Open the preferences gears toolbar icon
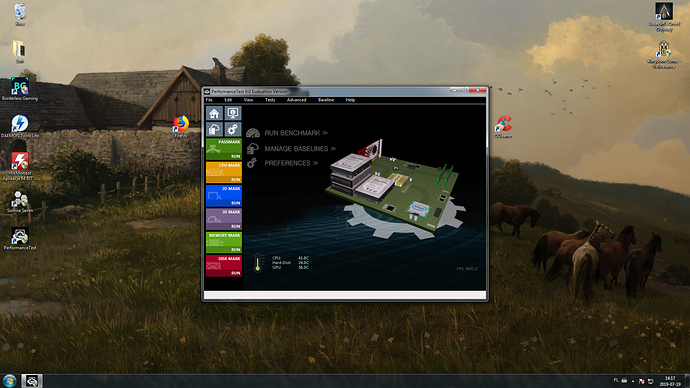Screen dimensions: 690x388 pyautogui.click(x=233, y=129)
